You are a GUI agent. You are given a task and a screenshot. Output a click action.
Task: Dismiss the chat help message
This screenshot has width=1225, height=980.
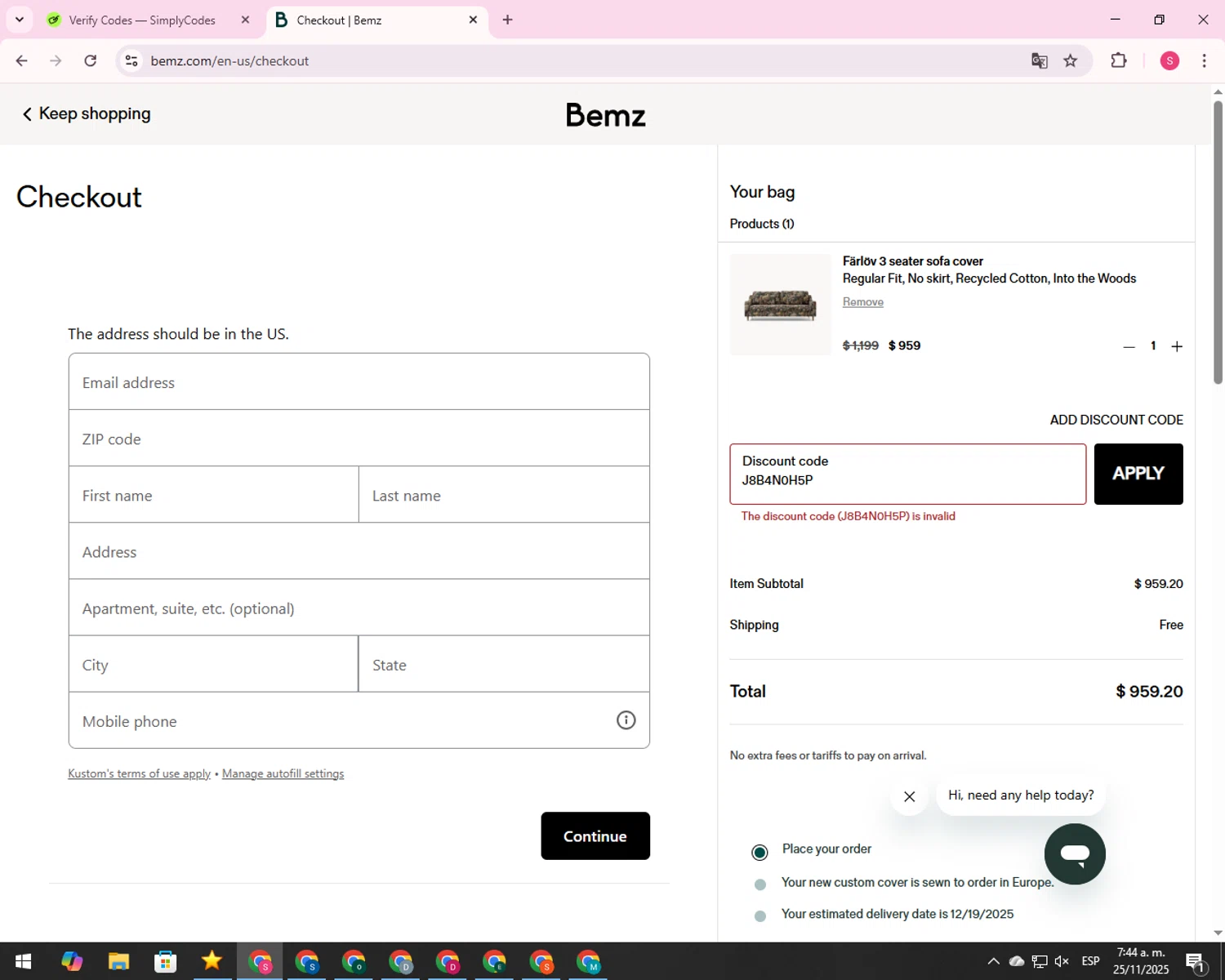[x=909, y=796]
